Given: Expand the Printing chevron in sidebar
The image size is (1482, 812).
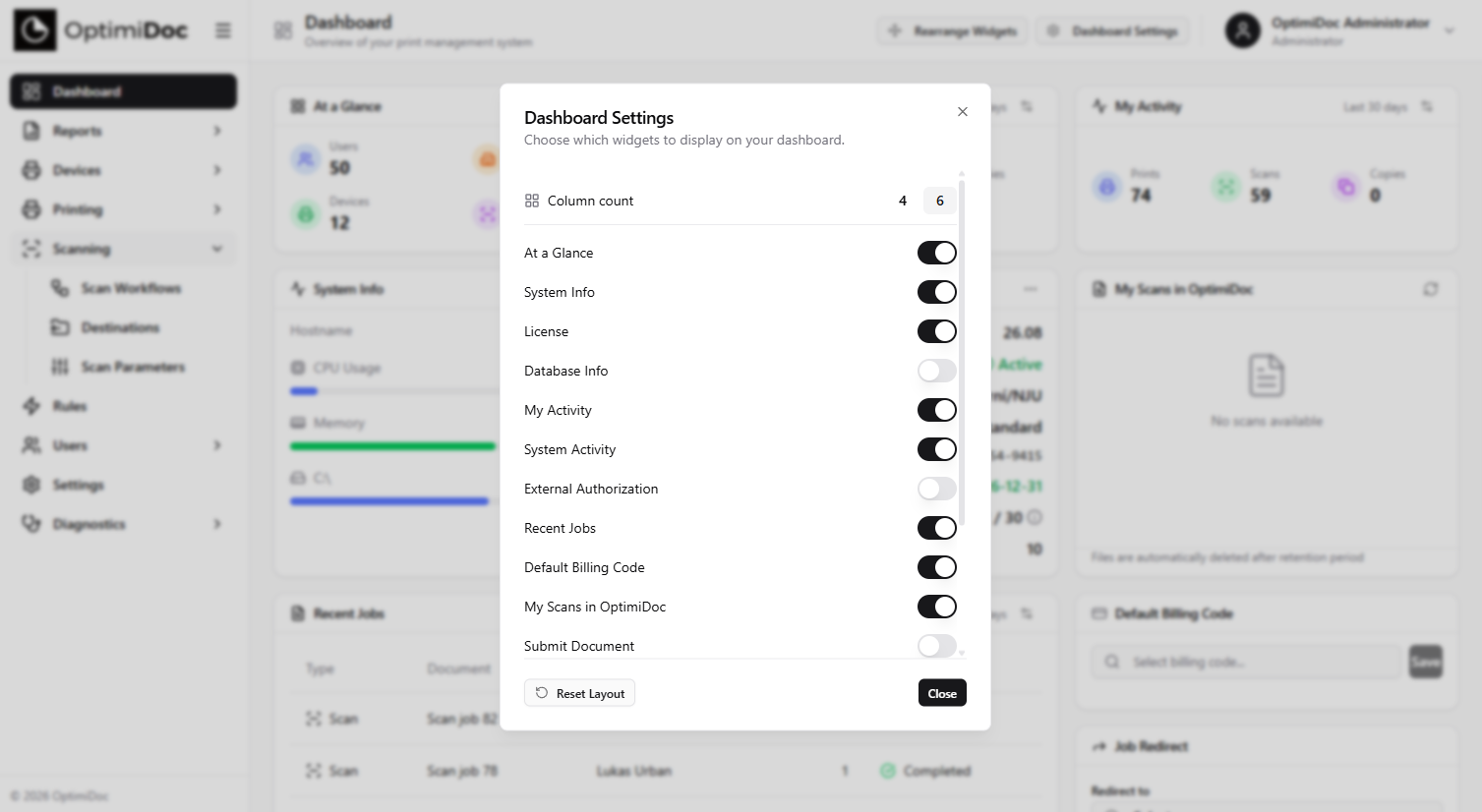Looking at the screenshot, I should click(217, 209).
